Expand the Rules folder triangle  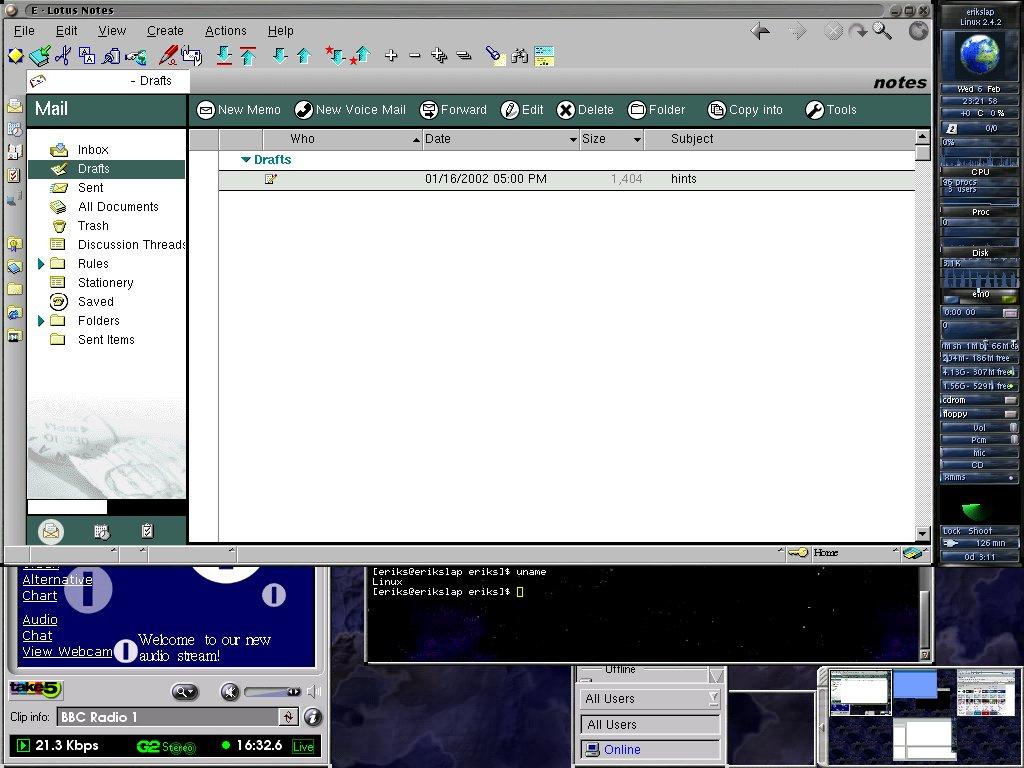tap(40, 264)
